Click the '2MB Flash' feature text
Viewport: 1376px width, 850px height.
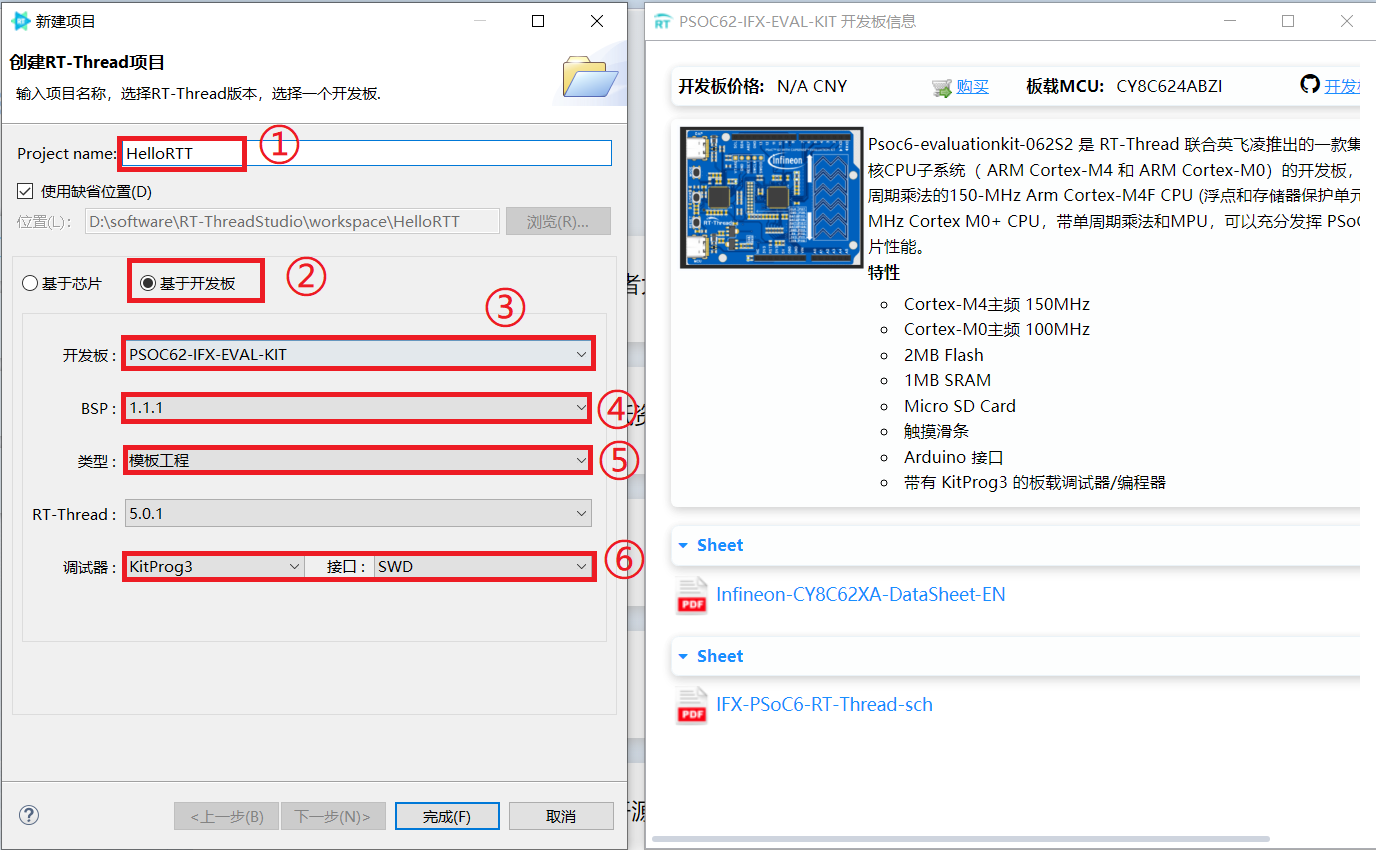pyautogui.click(x=944, y=355)
